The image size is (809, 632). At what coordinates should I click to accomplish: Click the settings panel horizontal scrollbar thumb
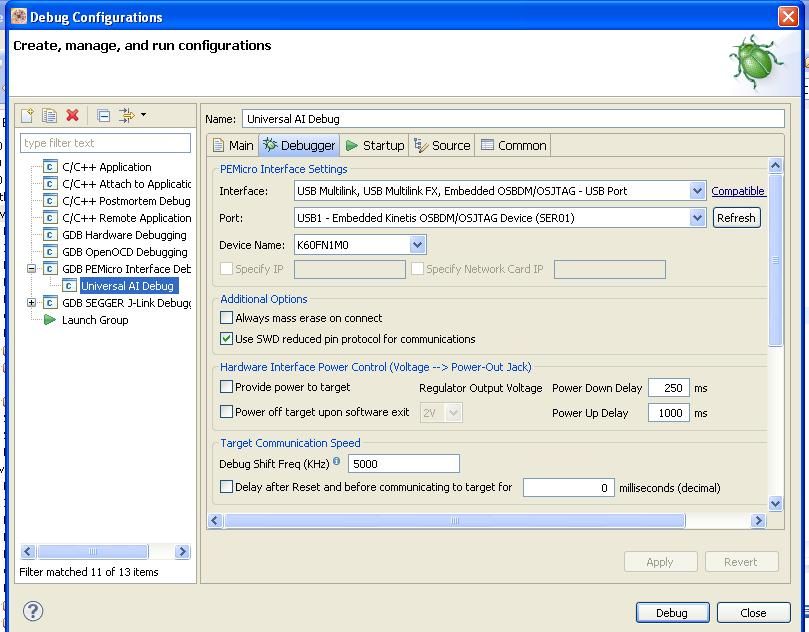(x=455, y=521)
